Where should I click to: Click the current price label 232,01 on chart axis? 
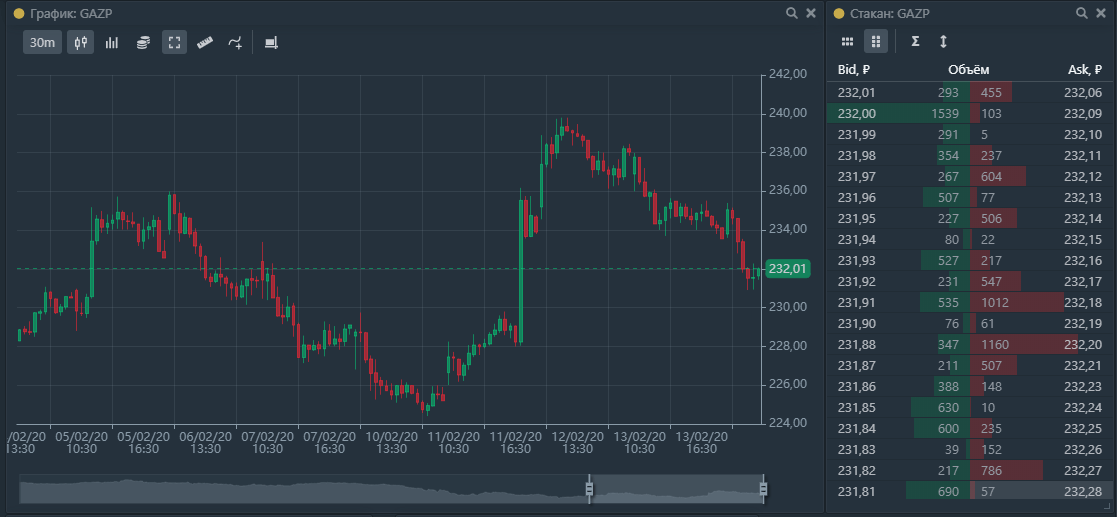coord(787,269)
